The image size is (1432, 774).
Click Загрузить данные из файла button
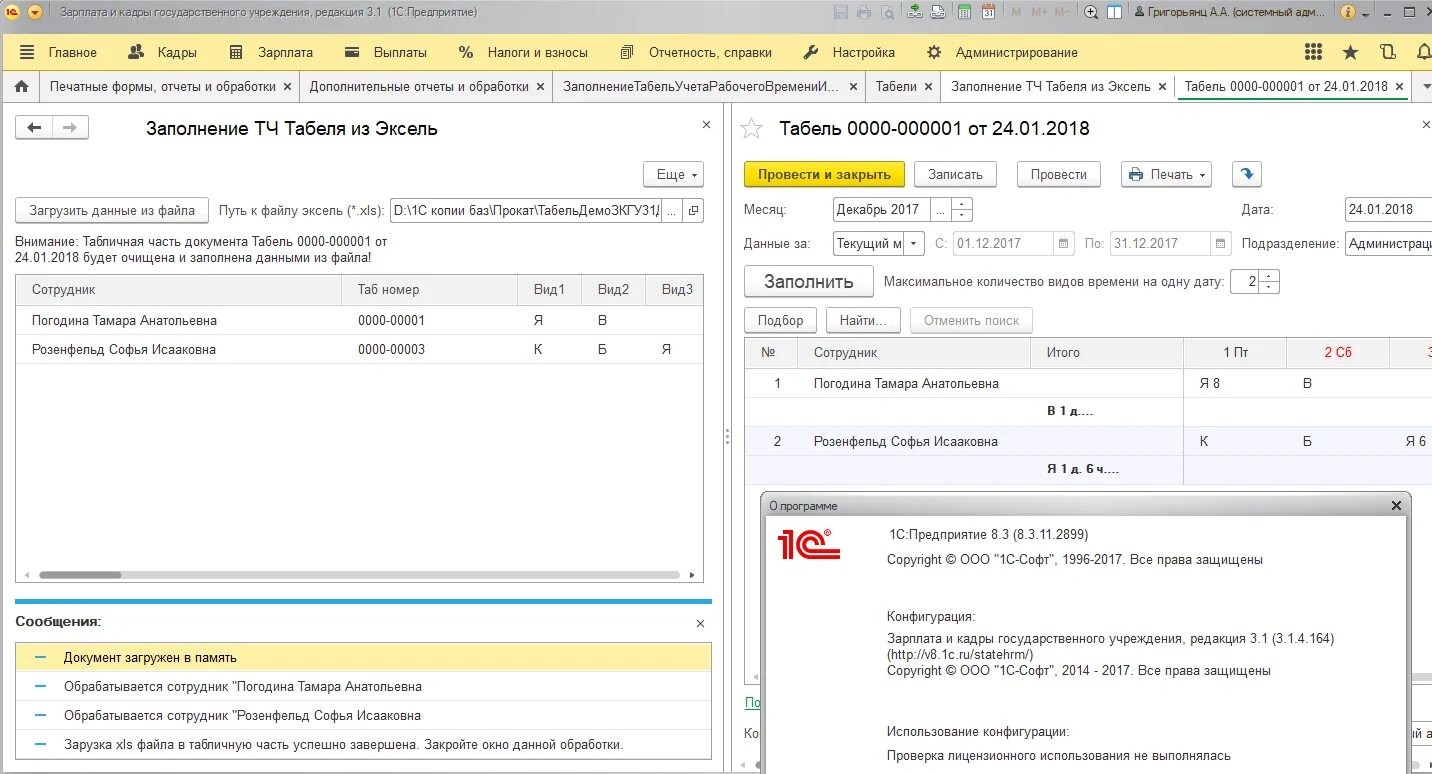click(x=112, y=210)
